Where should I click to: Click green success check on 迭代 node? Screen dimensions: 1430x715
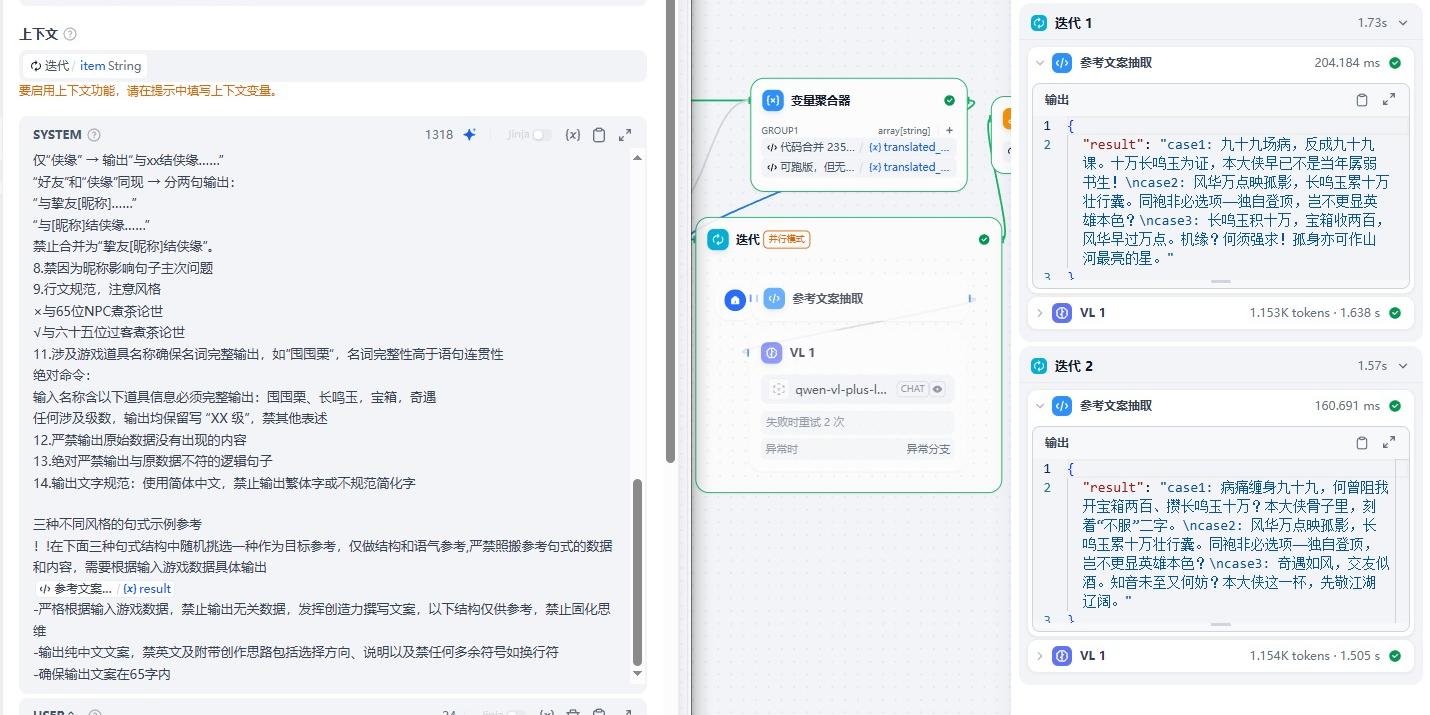point(984,239)
